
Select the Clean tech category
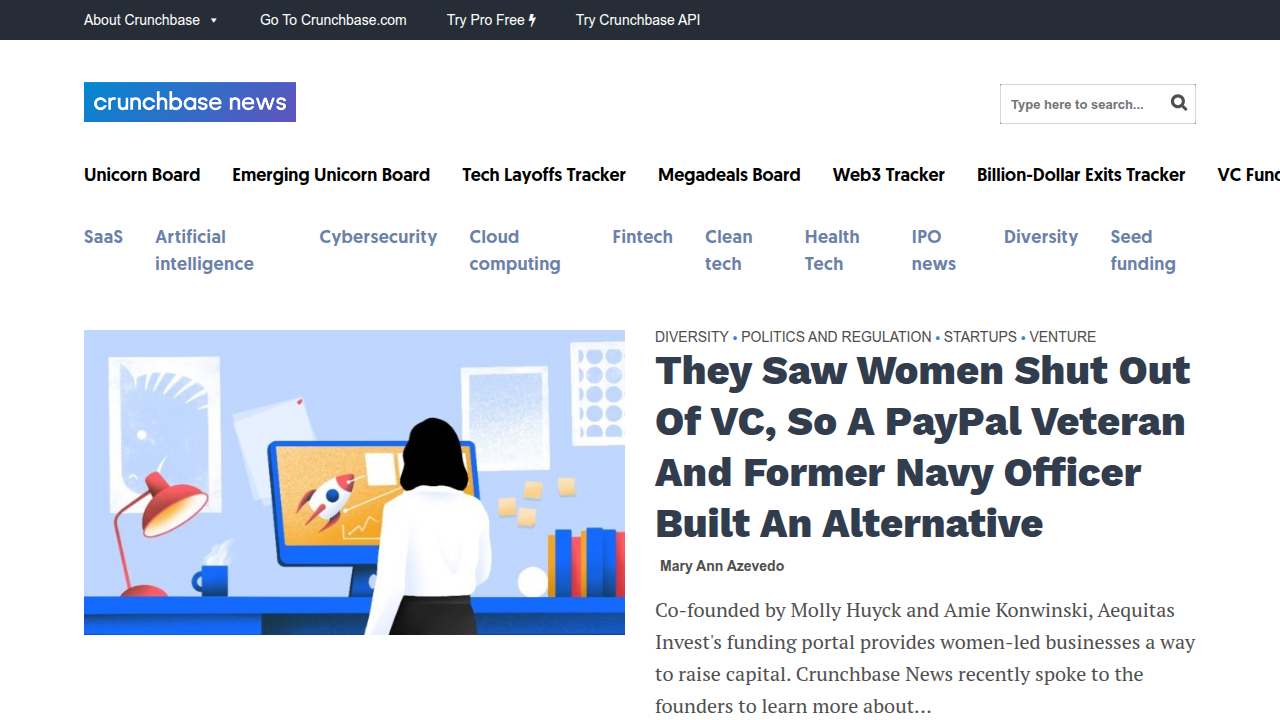729,250
